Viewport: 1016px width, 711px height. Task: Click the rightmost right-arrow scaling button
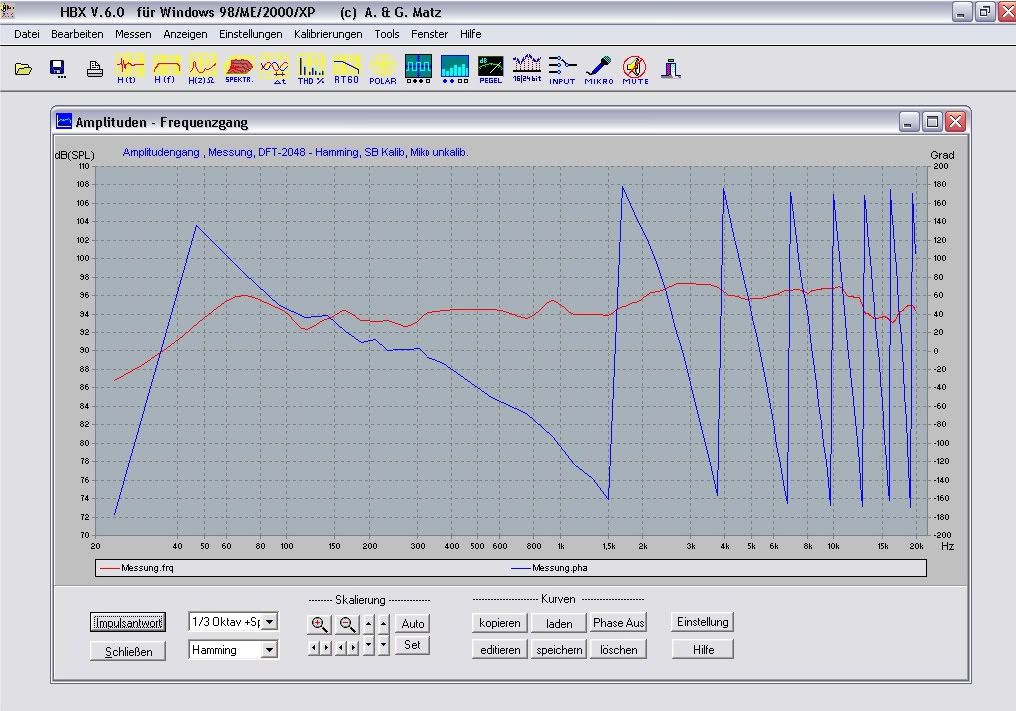click(353, 647)
